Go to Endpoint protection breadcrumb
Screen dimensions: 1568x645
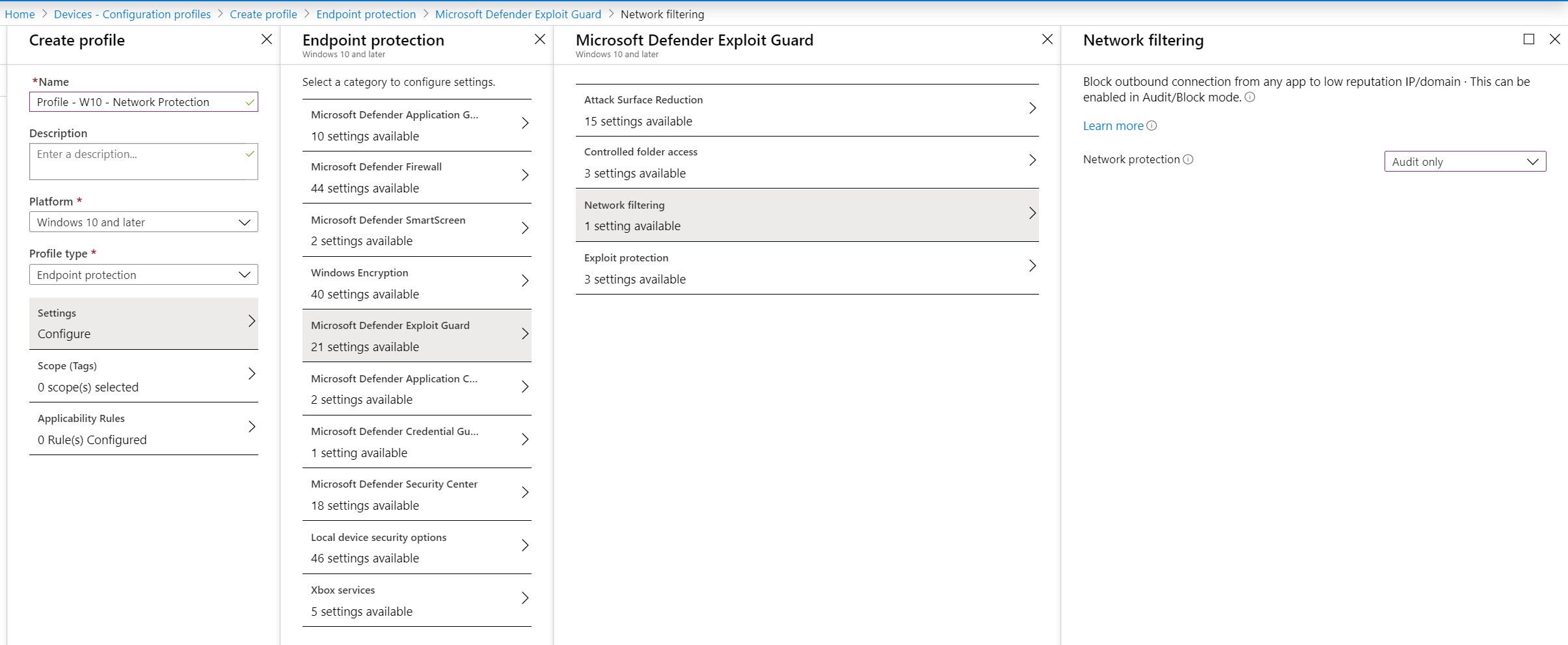pos(366,14)
